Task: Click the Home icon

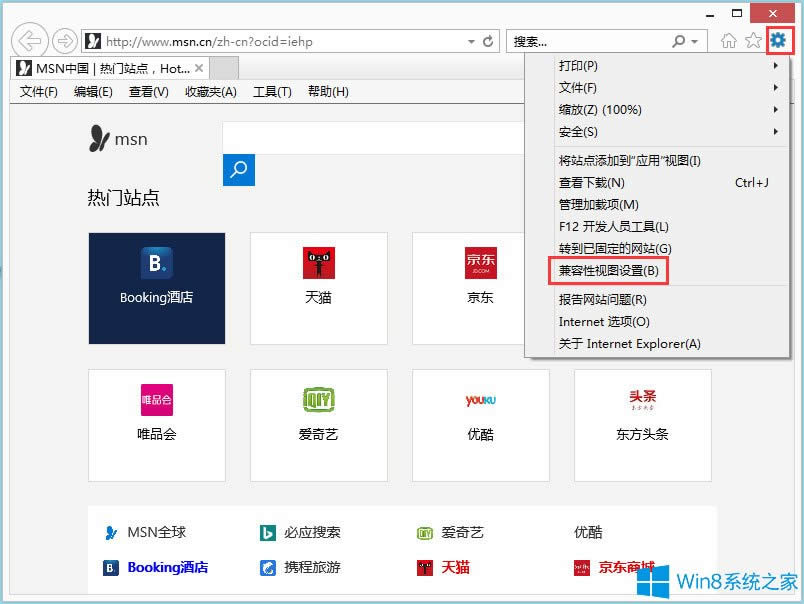Action: [x=731, y=41]
